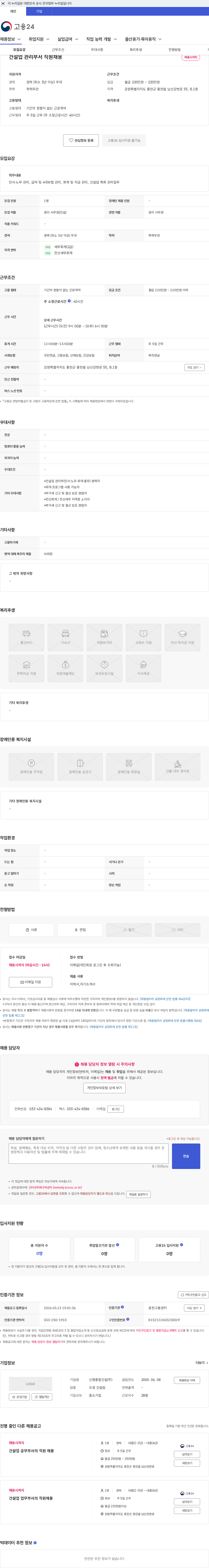Image resolution: width=209 pixels, height=1568 pixels.
Task: Click the 통근버스 benefit icon
Action: 26,638
